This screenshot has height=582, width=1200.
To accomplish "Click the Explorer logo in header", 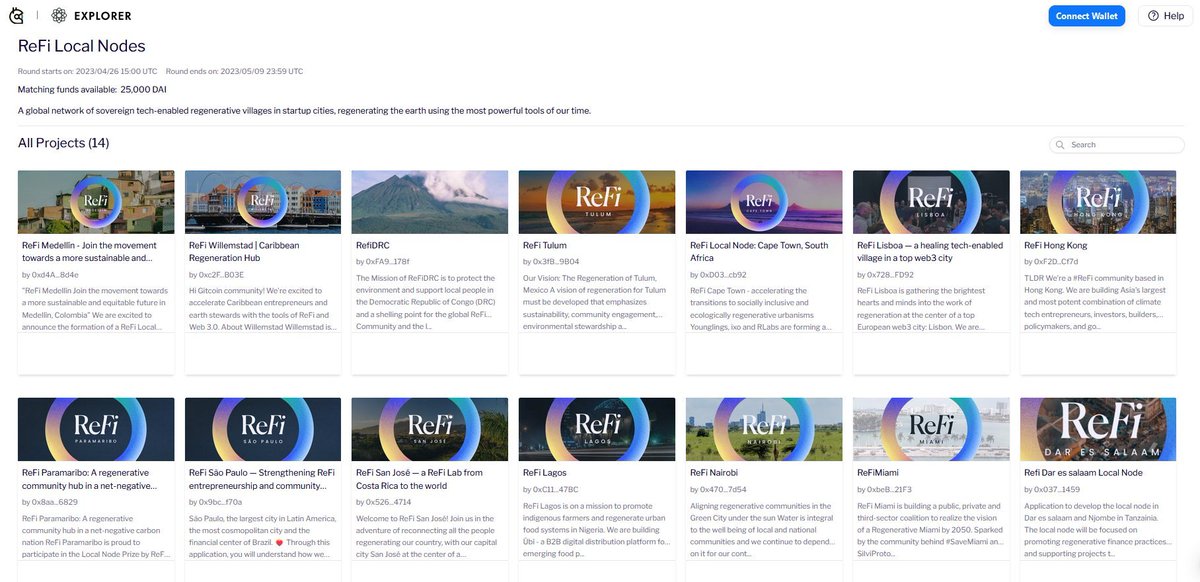I will pyautogui.click(x=91, y=15).
